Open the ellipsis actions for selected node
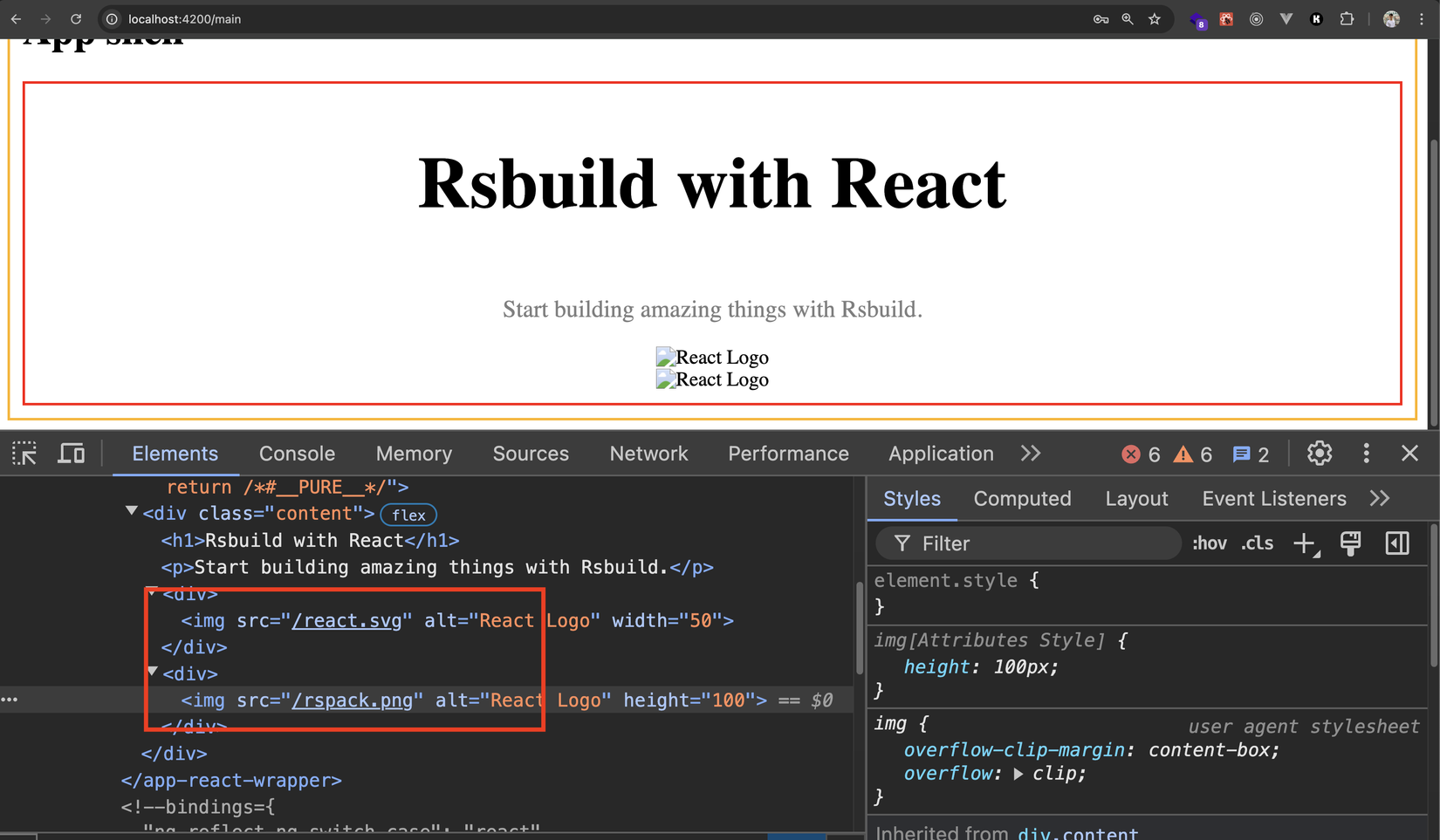The height and width of the screenshot is (840, 1440). 10,700
